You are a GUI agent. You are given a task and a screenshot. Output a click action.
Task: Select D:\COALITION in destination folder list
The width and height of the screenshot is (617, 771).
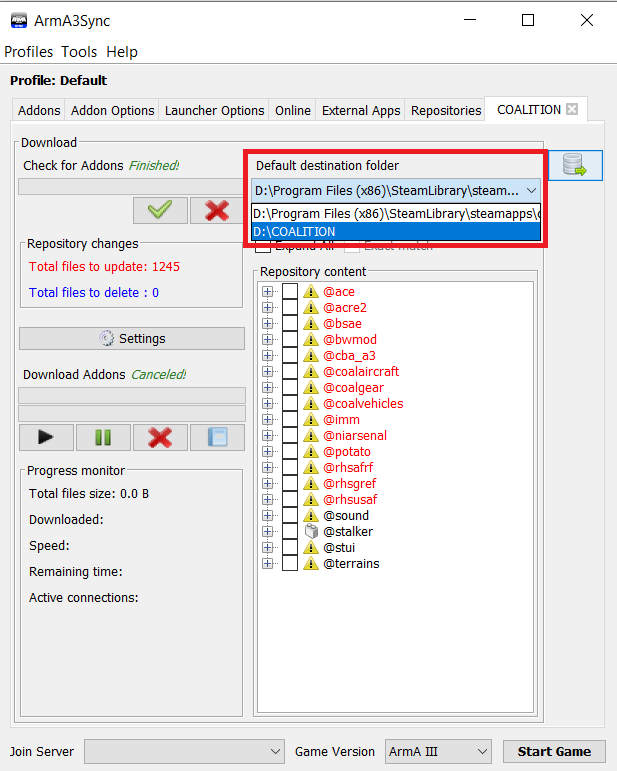[396, 232]
